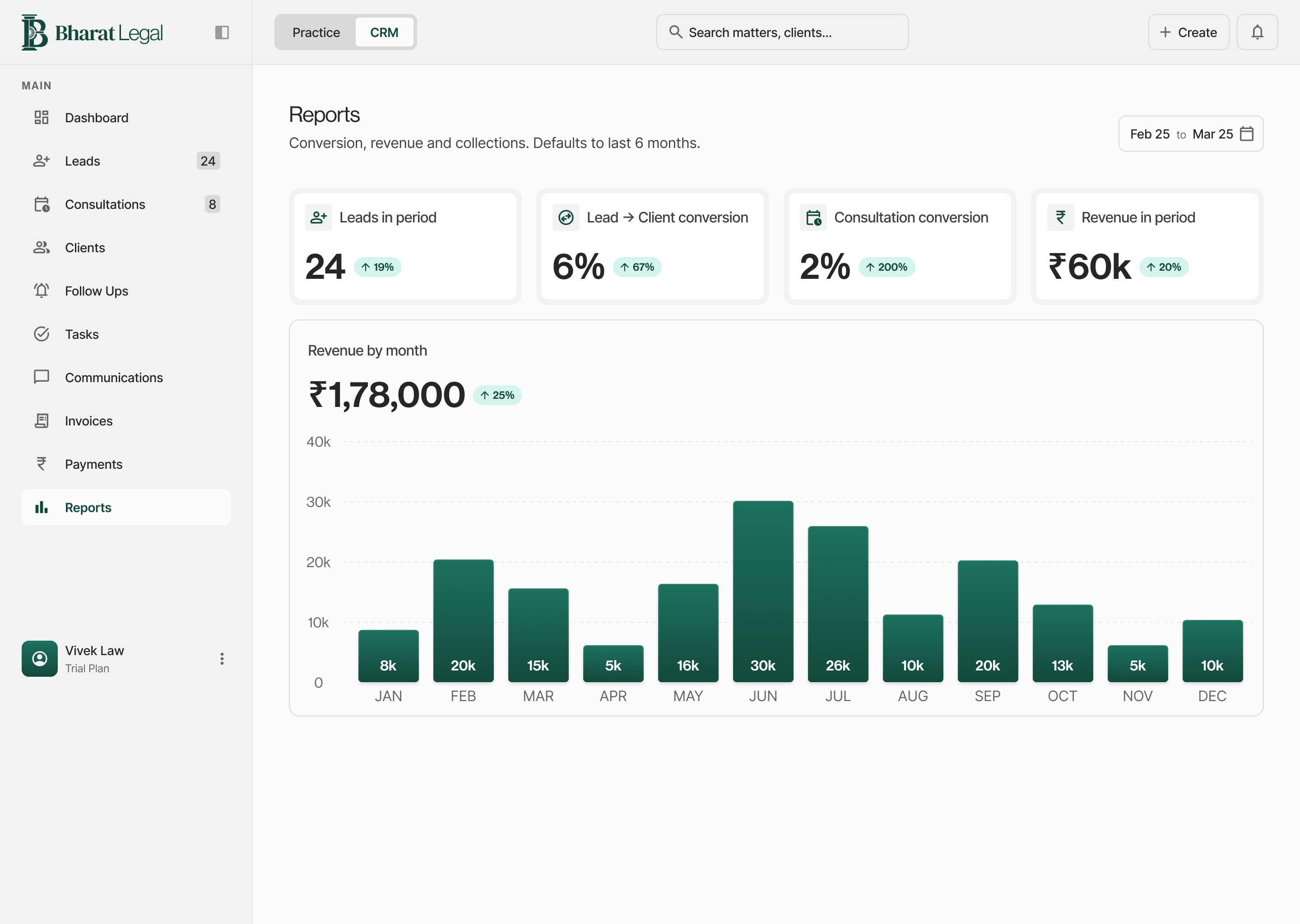
Task: Click the Consultations calendar icon
Action: coord(42,203)
